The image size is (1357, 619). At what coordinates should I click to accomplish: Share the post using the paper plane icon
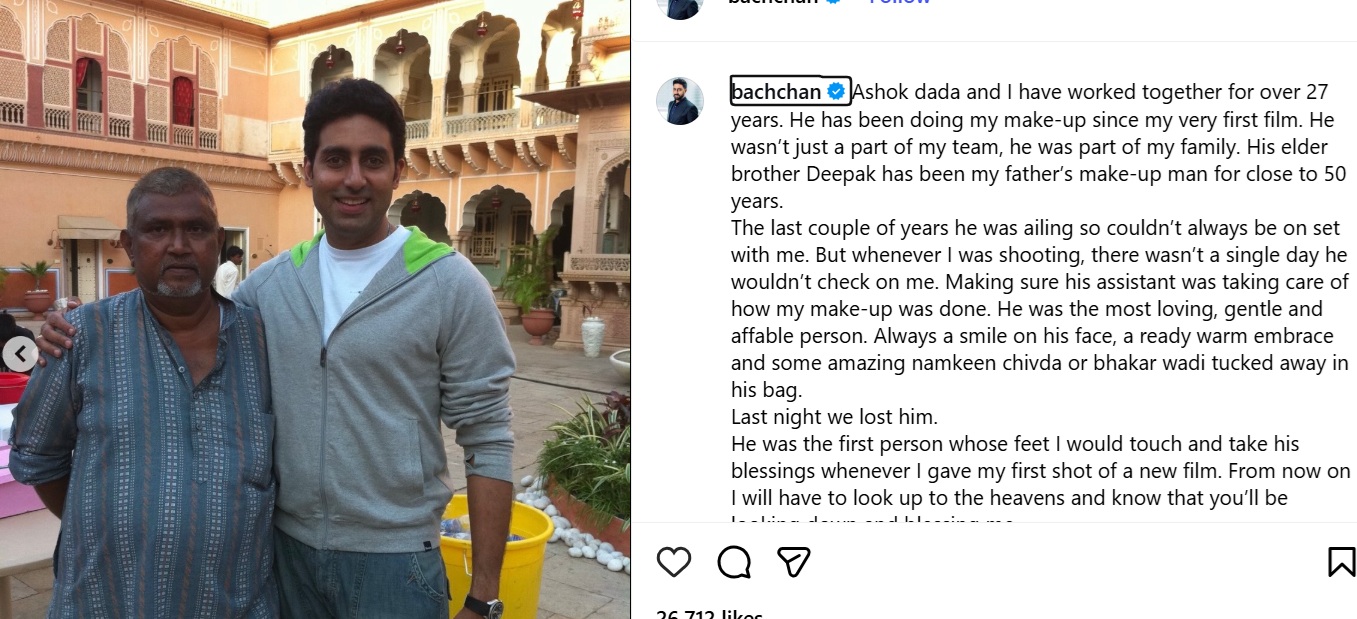793,562
